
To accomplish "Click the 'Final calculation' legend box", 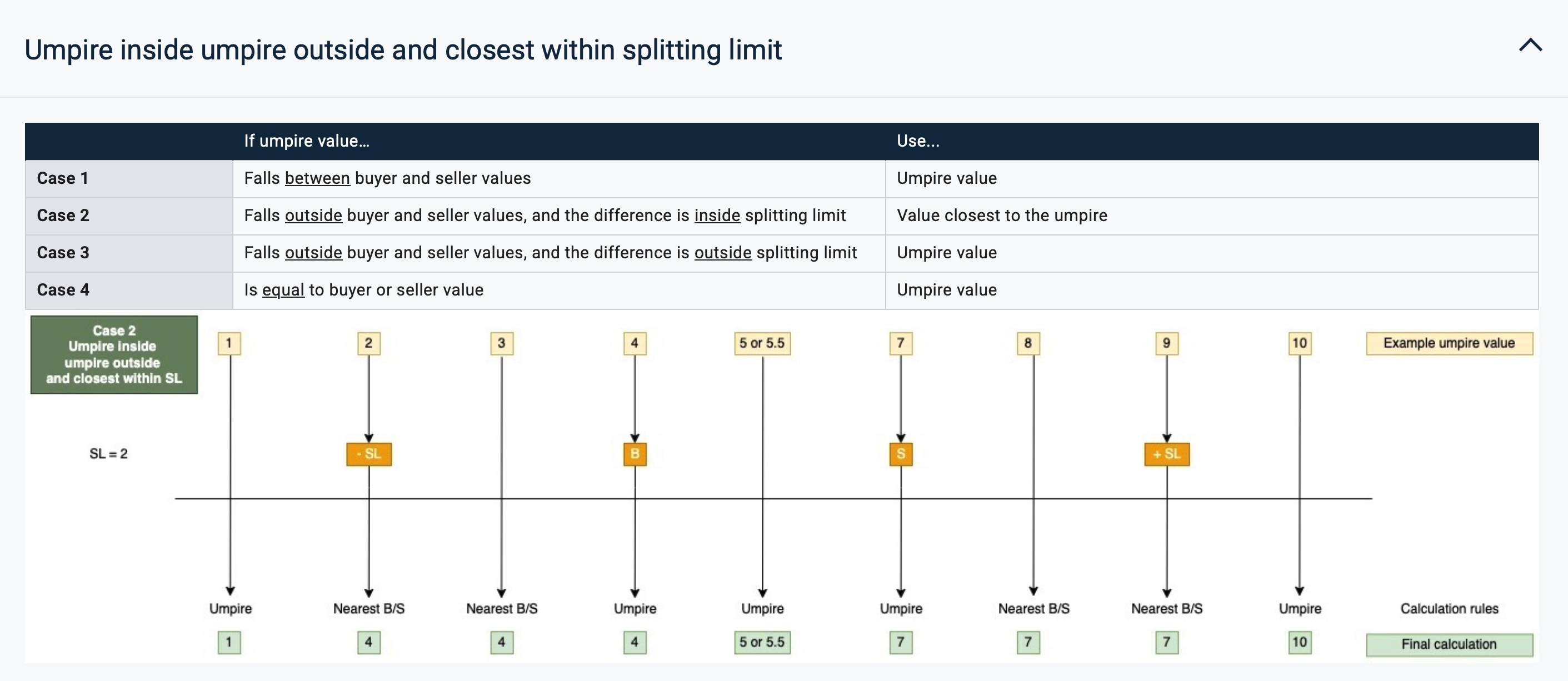I will pyautogui.click(x=1449, y=644).
